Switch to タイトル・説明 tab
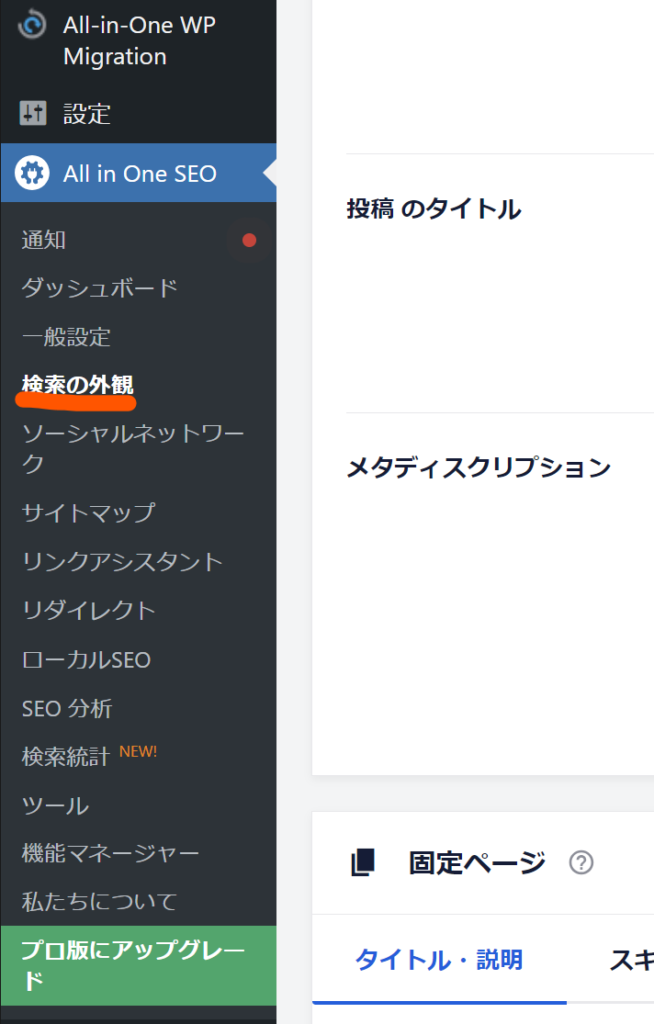 [x=439, y=959]
